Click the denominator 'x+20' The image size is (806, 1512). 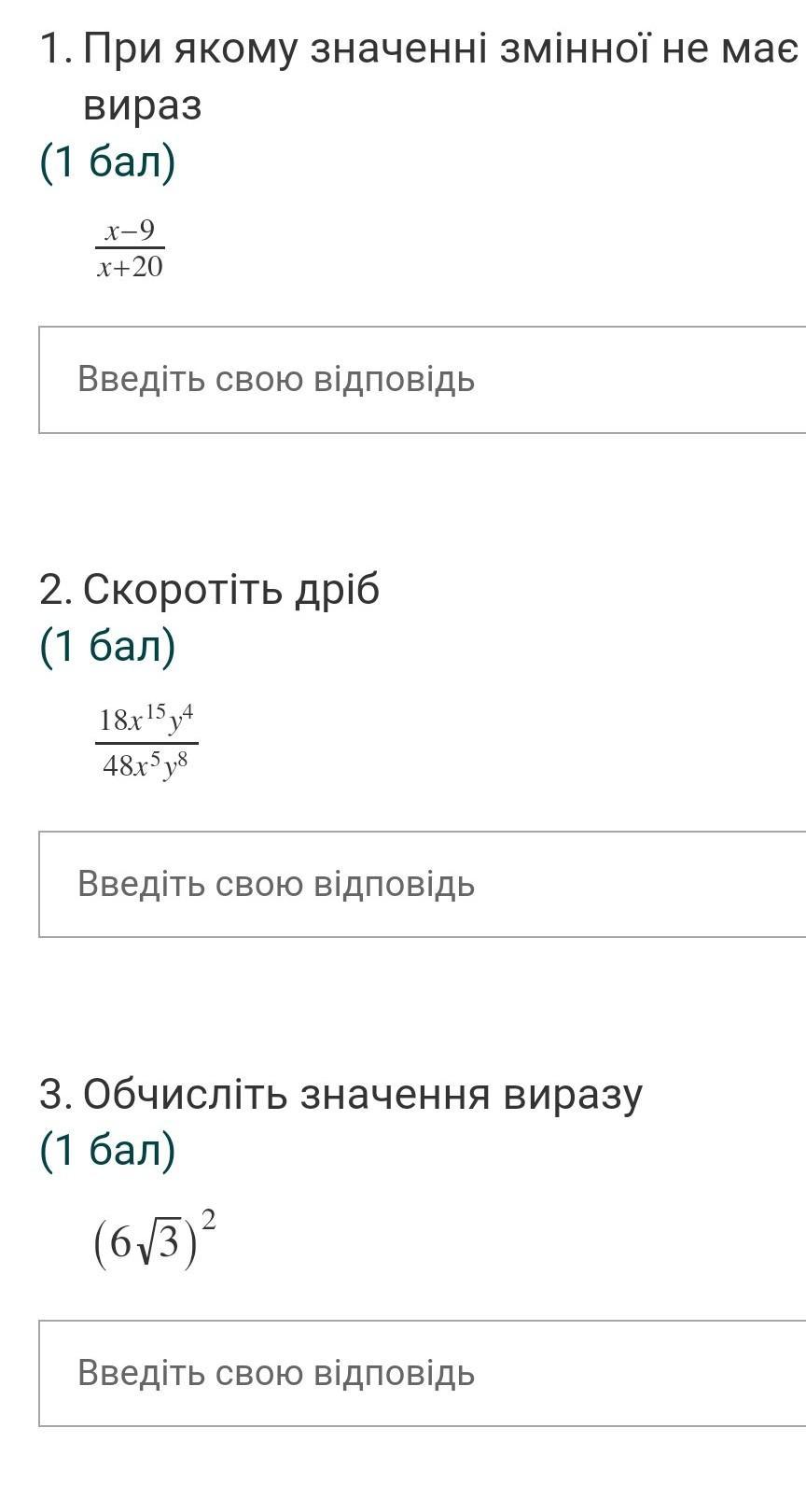click(130, 268)
